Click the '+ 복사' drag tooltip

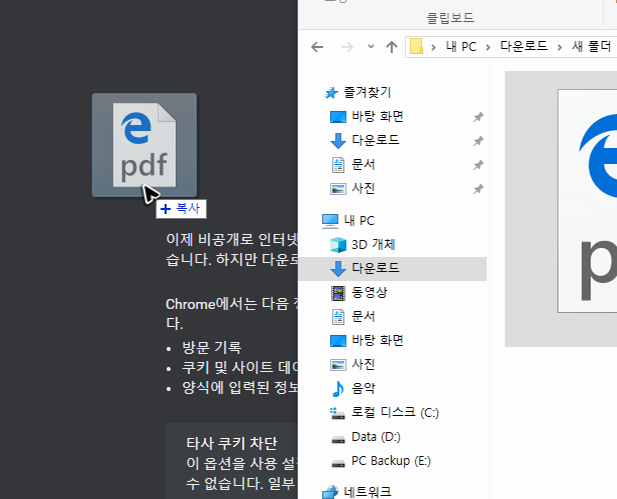click(181, 209)
